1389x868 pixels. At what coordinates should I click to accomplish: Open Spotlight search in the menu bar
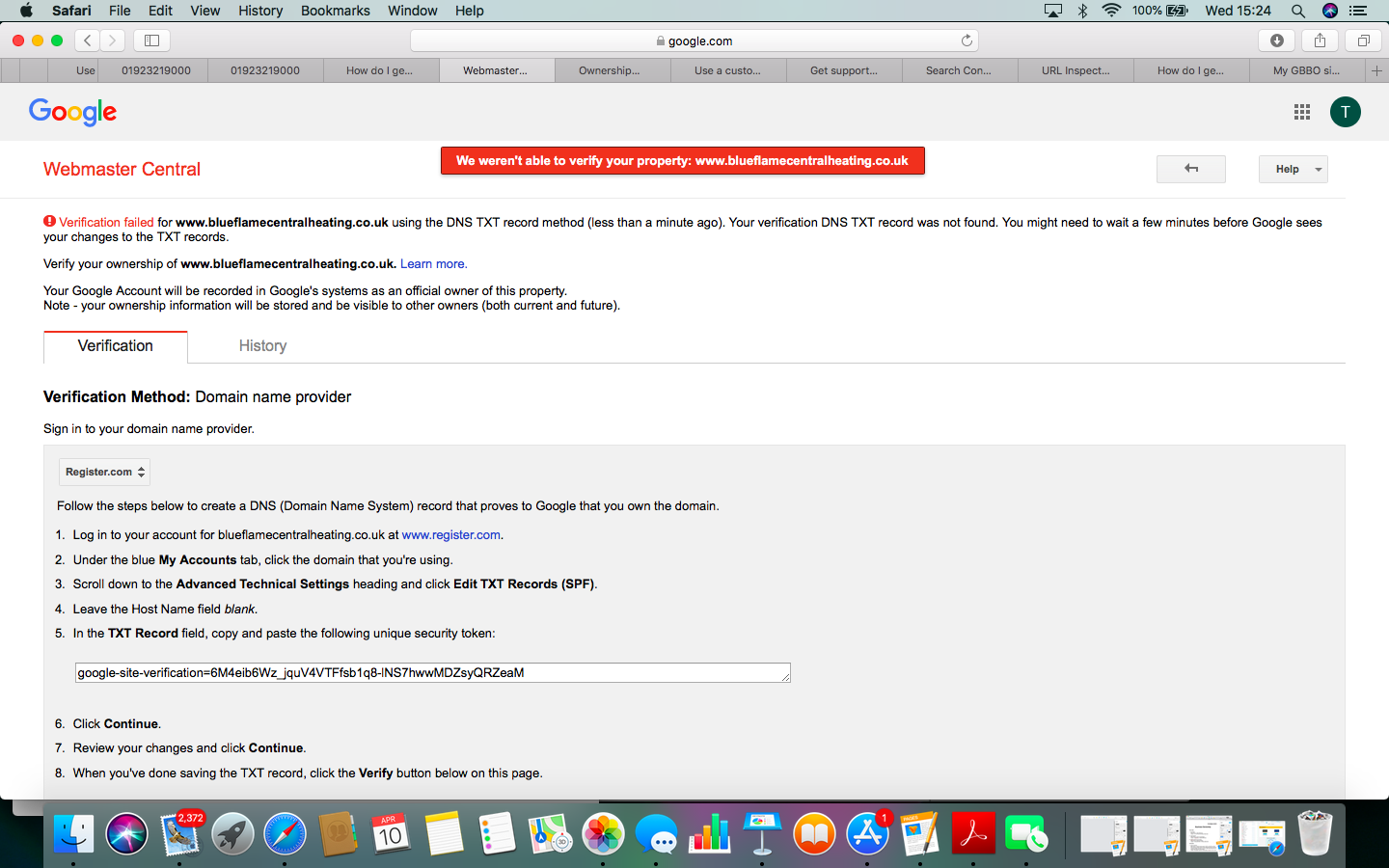pyautogui.click(x=1298, y=11)
